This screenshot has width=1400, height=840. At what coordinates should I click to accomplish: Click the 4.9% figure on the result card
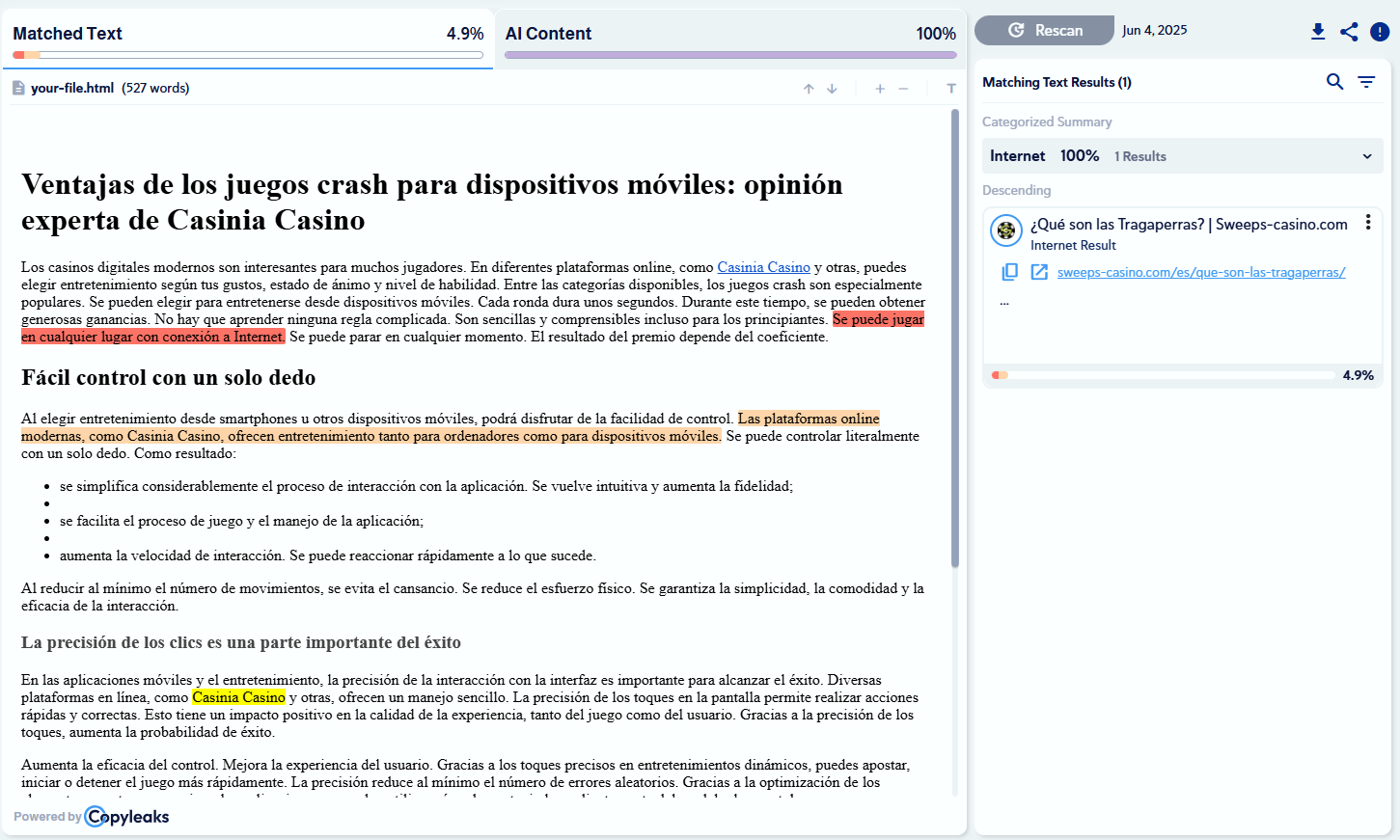coord(1359,375)
